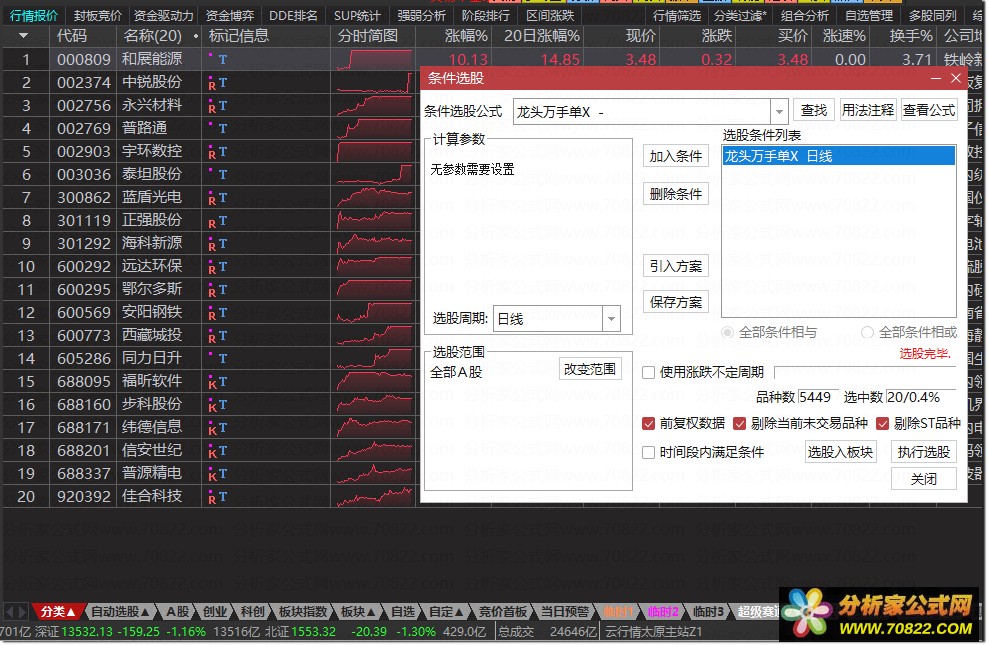This screenshot has width=989, height=645.
Task: Click 引入方案 button
Action: click(x=676, y=266)
